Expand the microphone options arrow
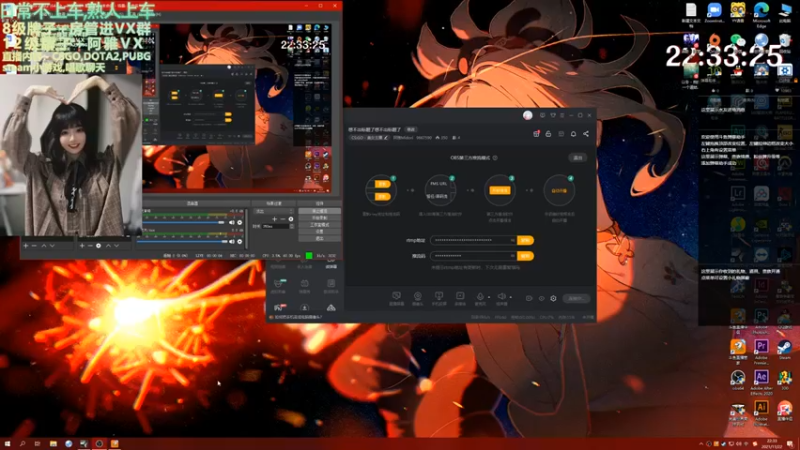Viewport: 800px width, 450px height. pyautogui.click(x=489, y=297)
